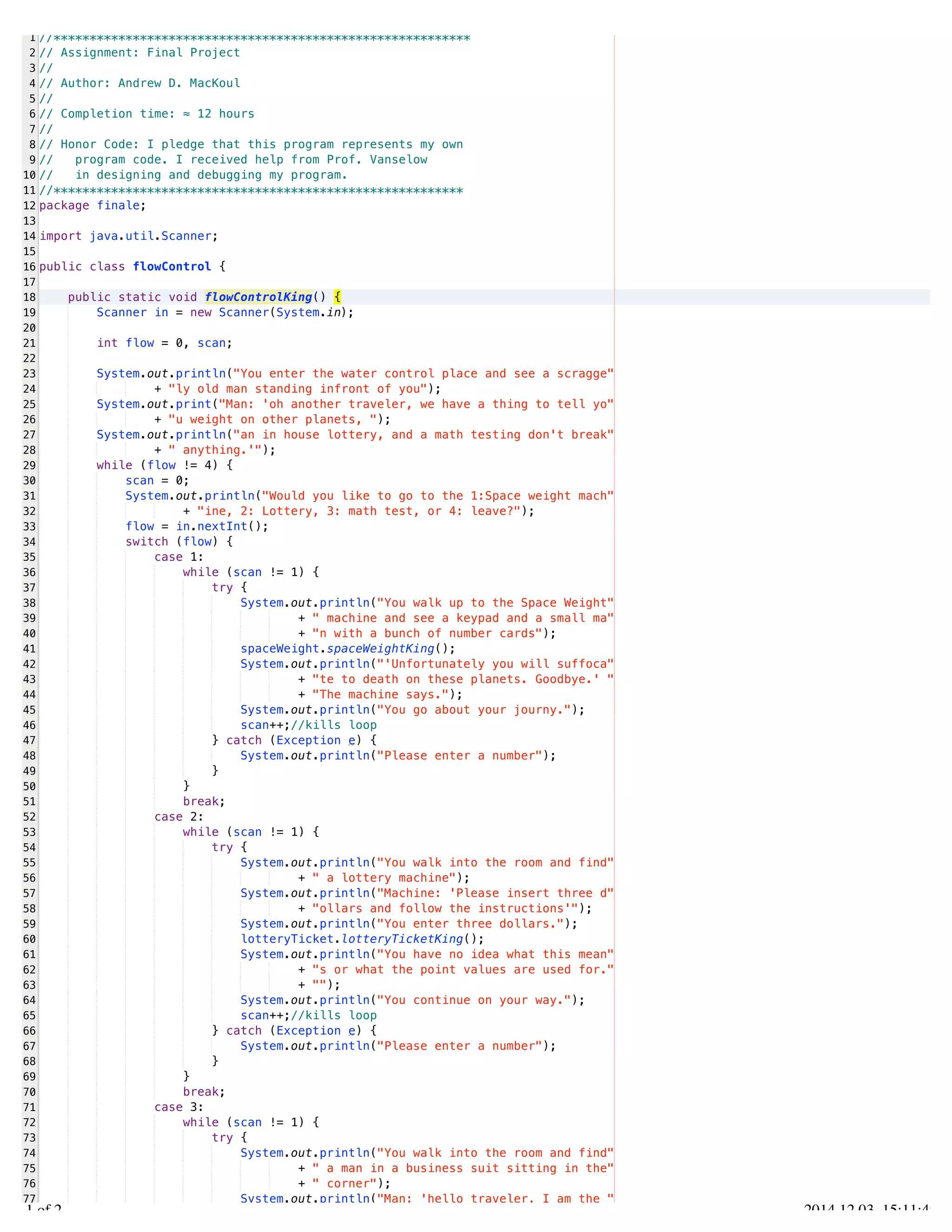
Task: Click the 'case 2:' label
Action: click(x=179, y=817)
